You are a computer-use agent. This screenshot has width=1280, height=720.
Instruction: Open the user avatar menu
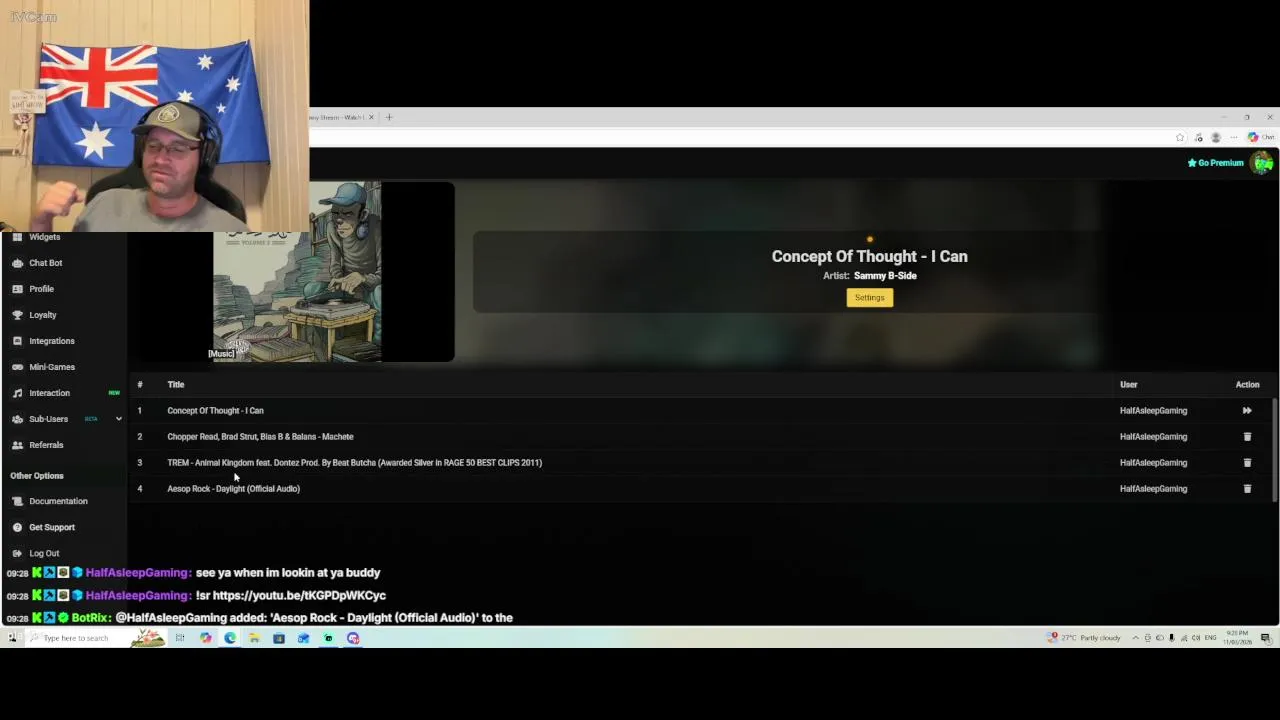point(1263,162)
